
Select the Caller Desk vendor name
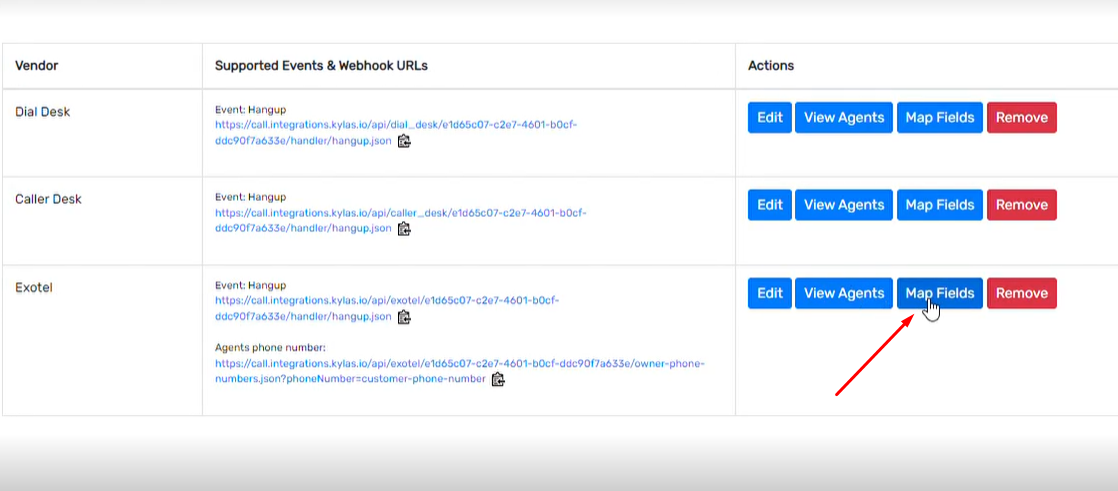(x=48, y=200)
